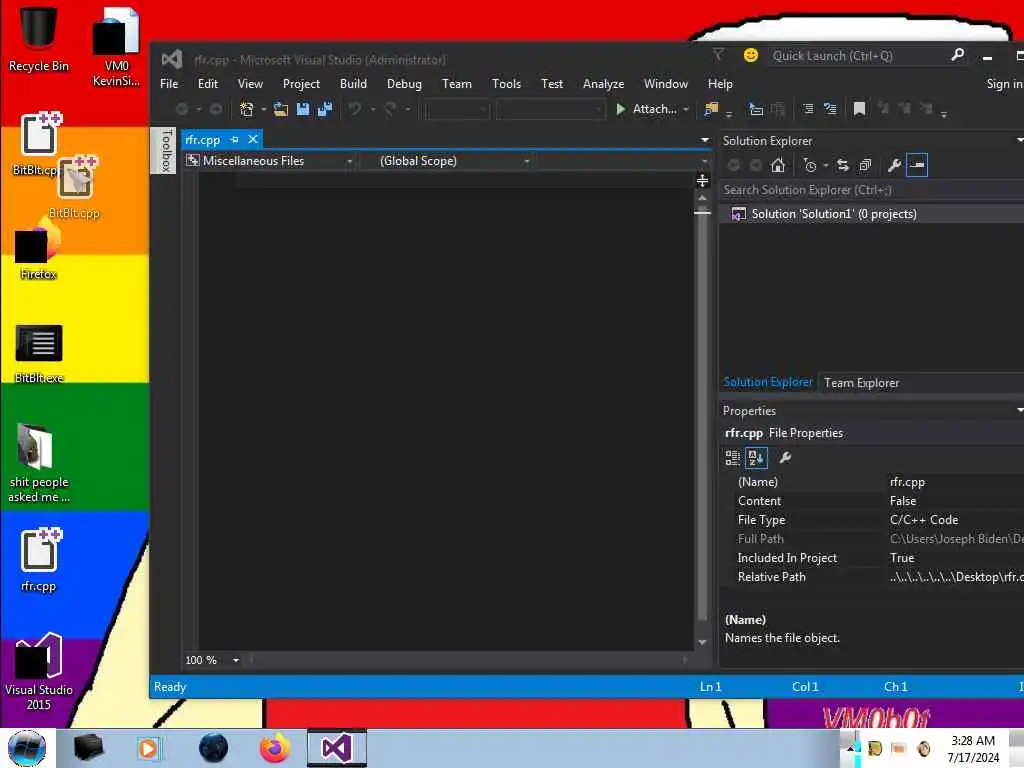Click the editor vertical scrollbar down arrow
Image resolution: width=1024 pixels, height=768 pixels.
coord(703,642)
